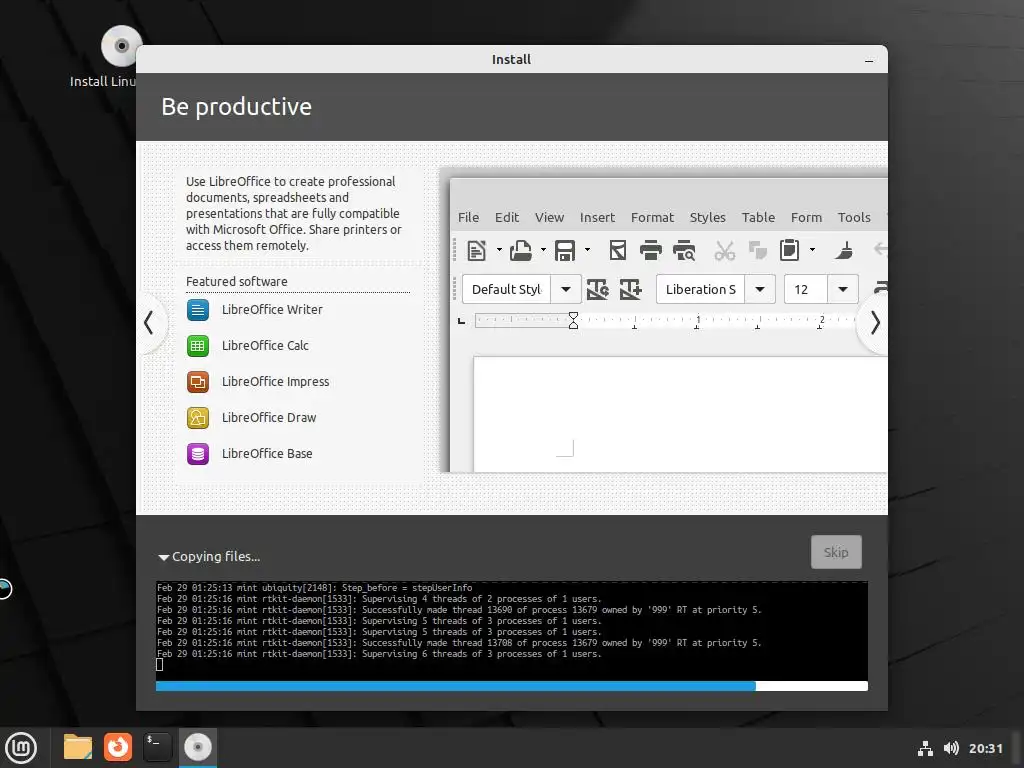Viewport: 1024px width, 768px height.
Task: Collapse the Copying files log expander
Action: [x=163, y=557]
